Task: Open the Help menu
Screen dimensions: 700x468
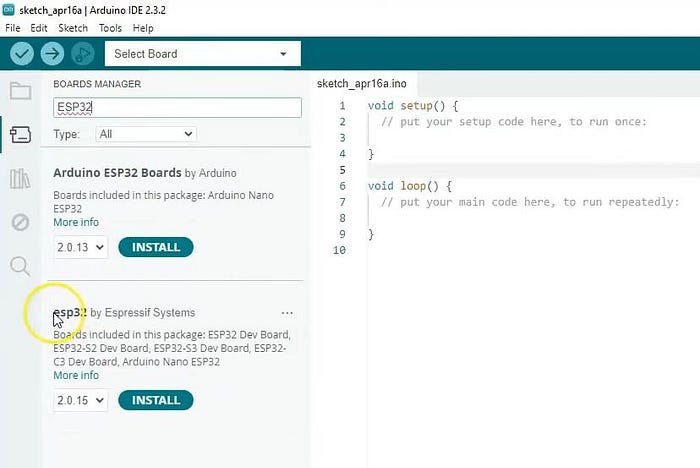Action: tap(143, 28)
